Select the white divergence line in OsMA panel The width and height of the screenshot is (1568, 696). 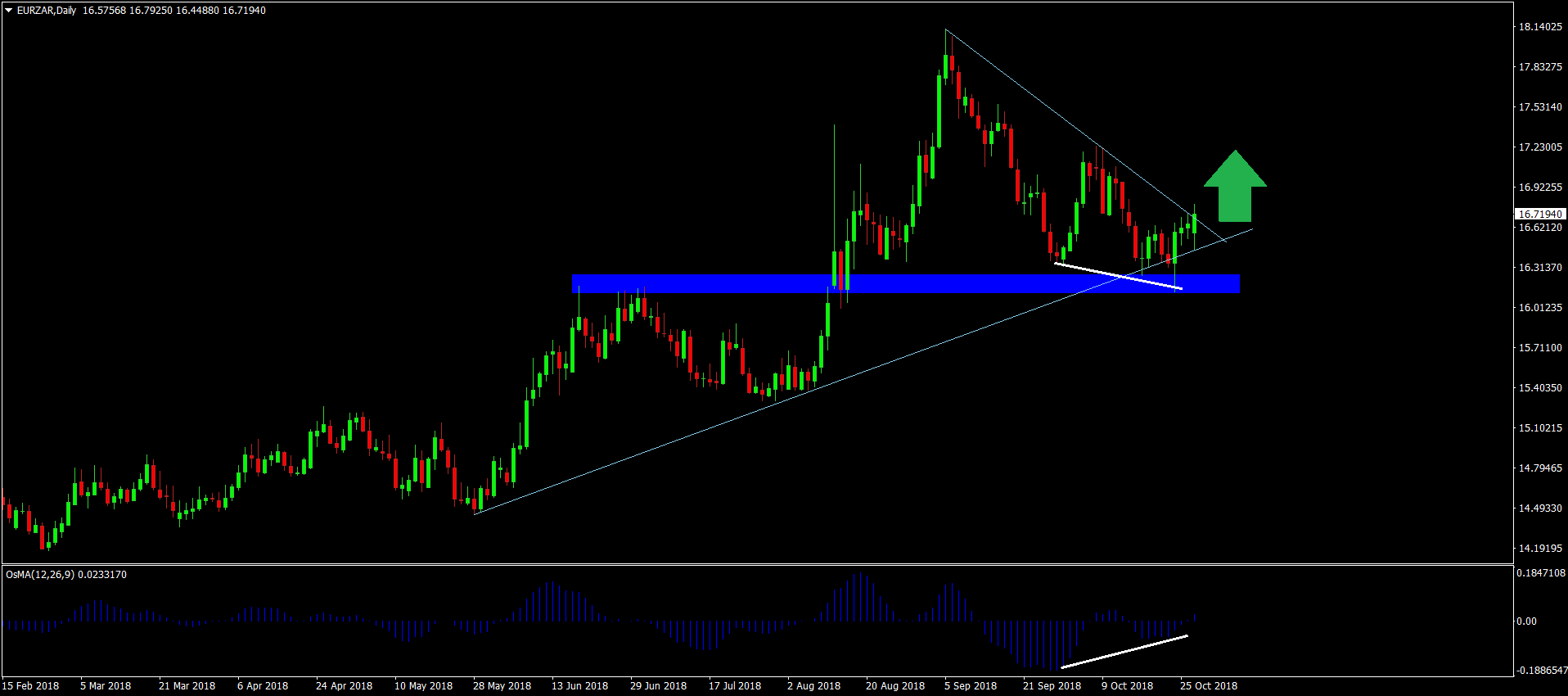pos(1124,652)
